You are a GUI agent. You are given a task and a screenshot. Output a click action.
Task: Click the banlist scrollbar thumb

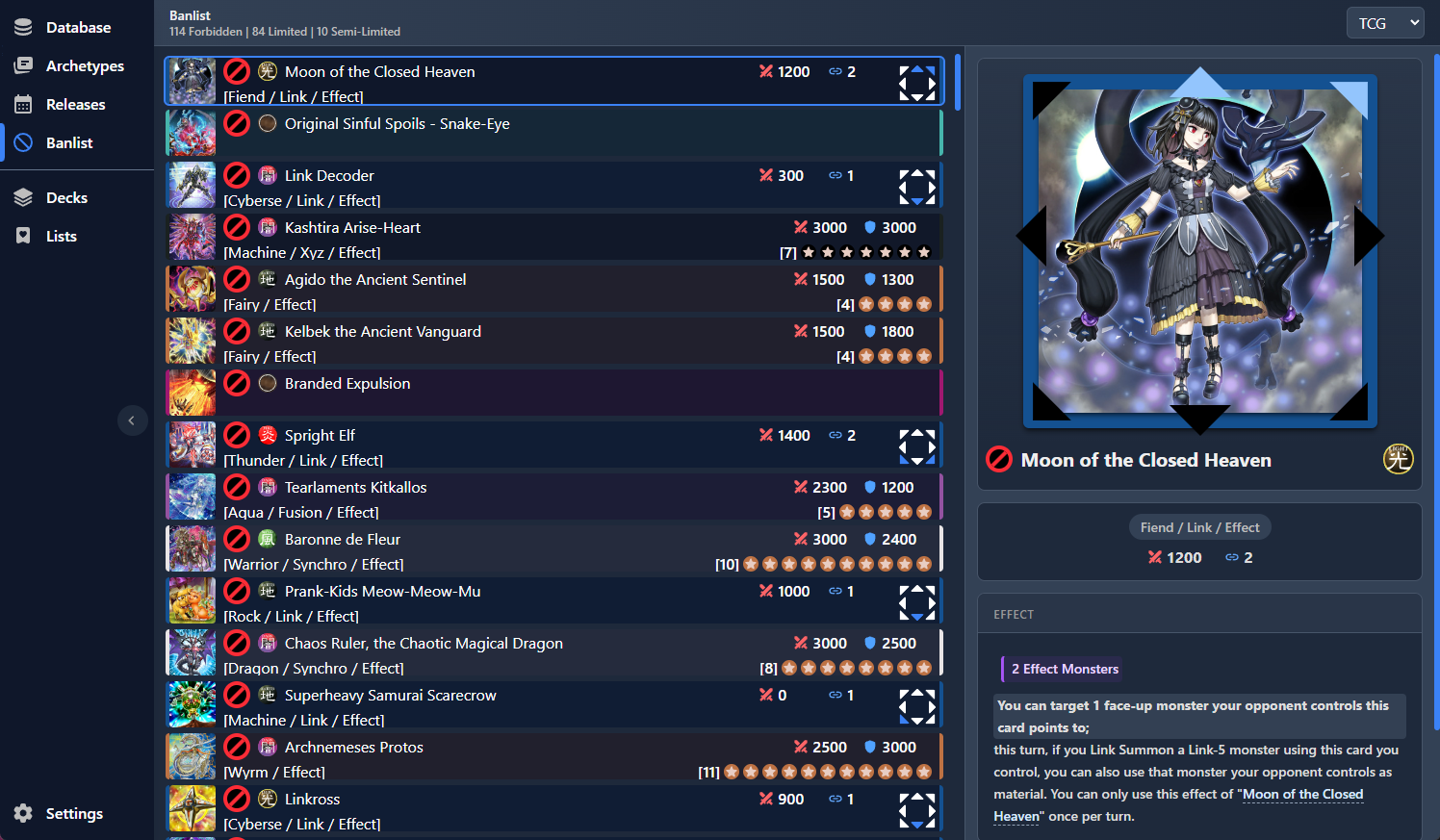coord(958,82)
